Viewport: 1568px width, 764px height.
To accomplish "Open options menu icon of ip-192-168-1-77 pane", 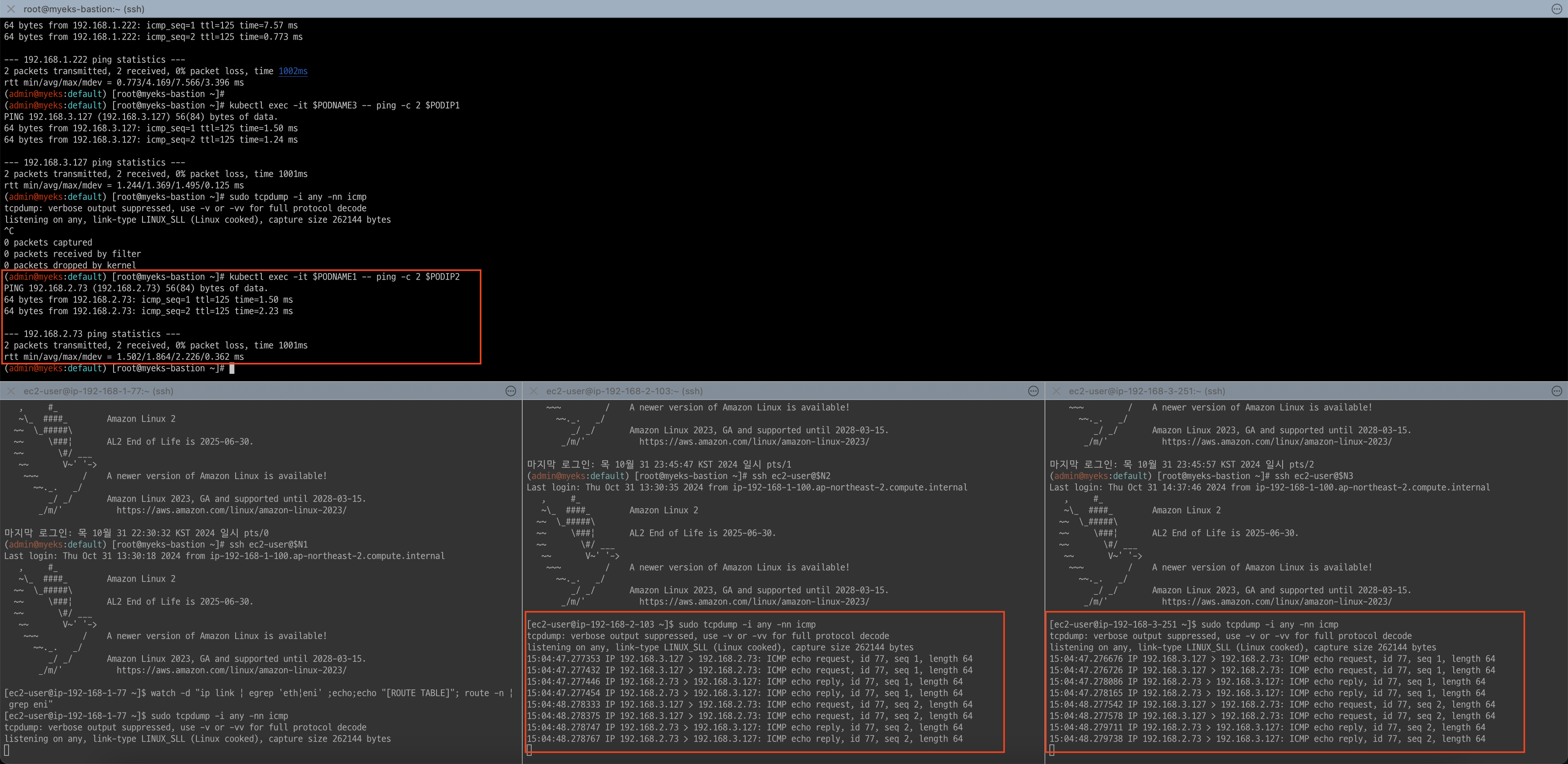I will click(x=511, y=391).
